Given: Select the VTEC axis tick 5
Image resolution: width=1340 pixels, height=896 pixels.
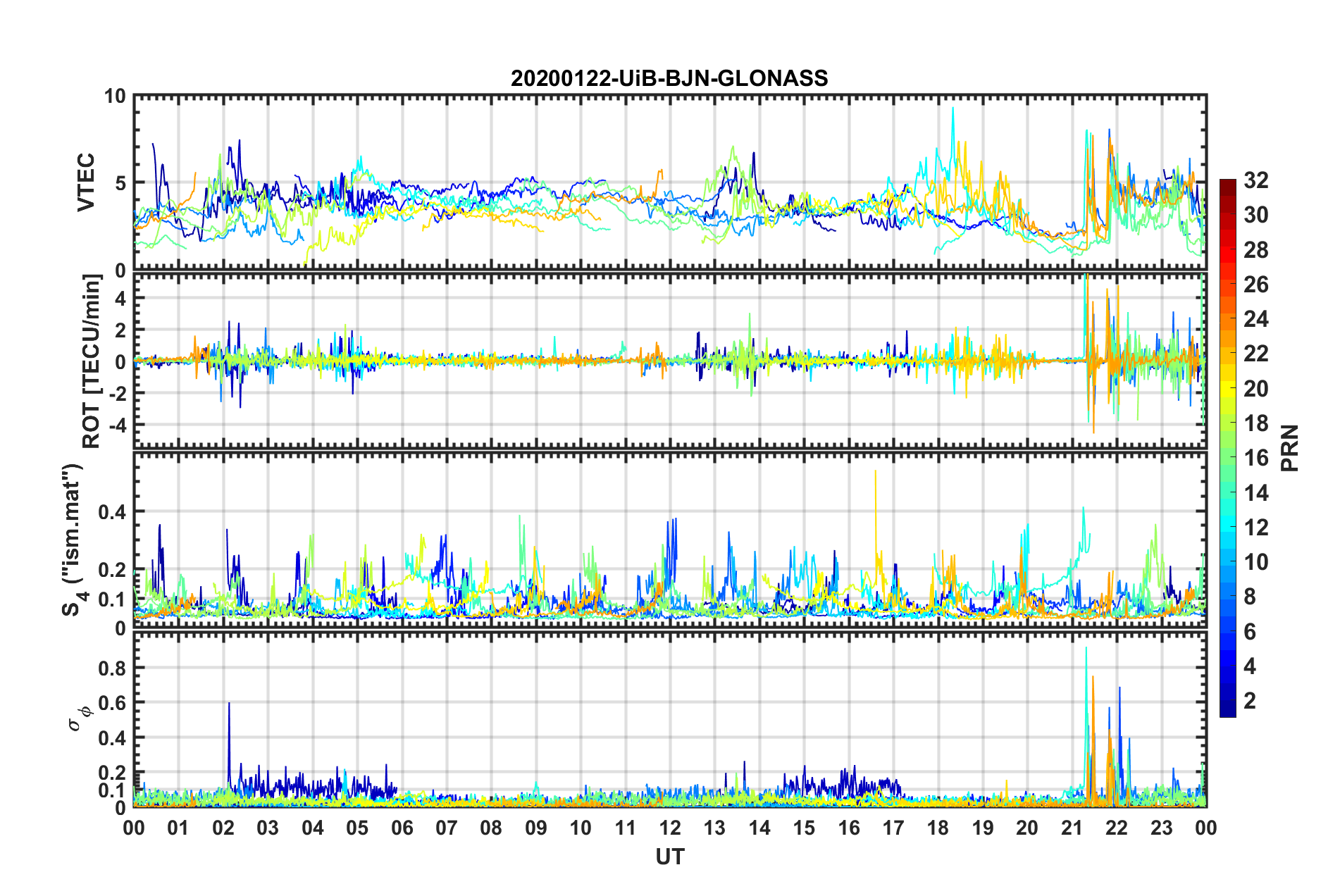Looking at the screenshot, I should tap(121, 183).
